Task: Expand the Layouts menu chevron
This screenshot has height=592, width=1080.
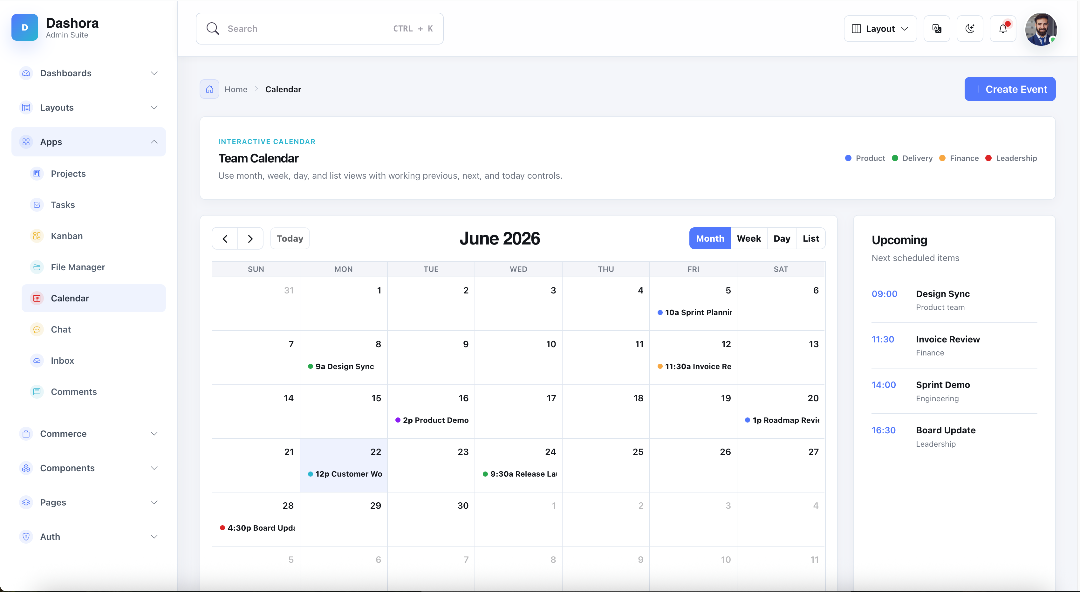Action: (x=154, y=108)
